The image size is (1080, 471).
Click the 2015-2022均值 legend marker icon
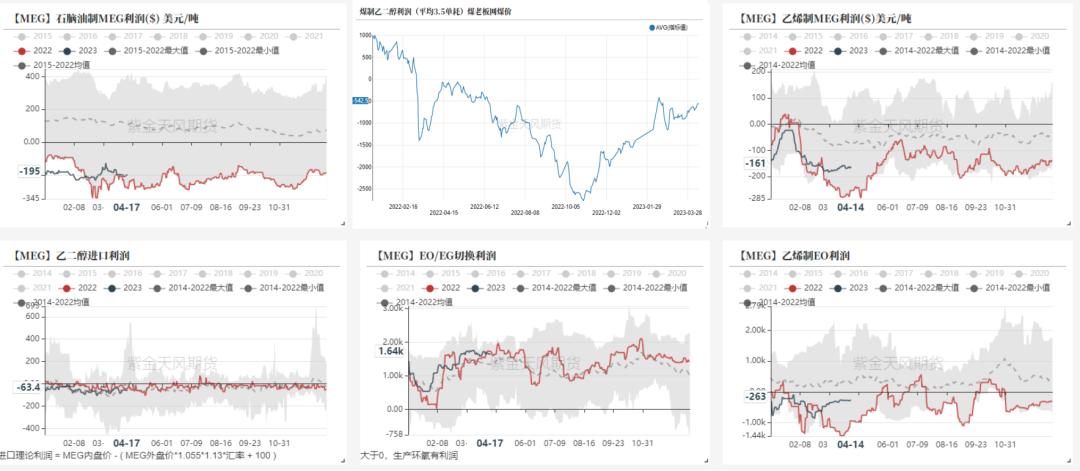22,65
